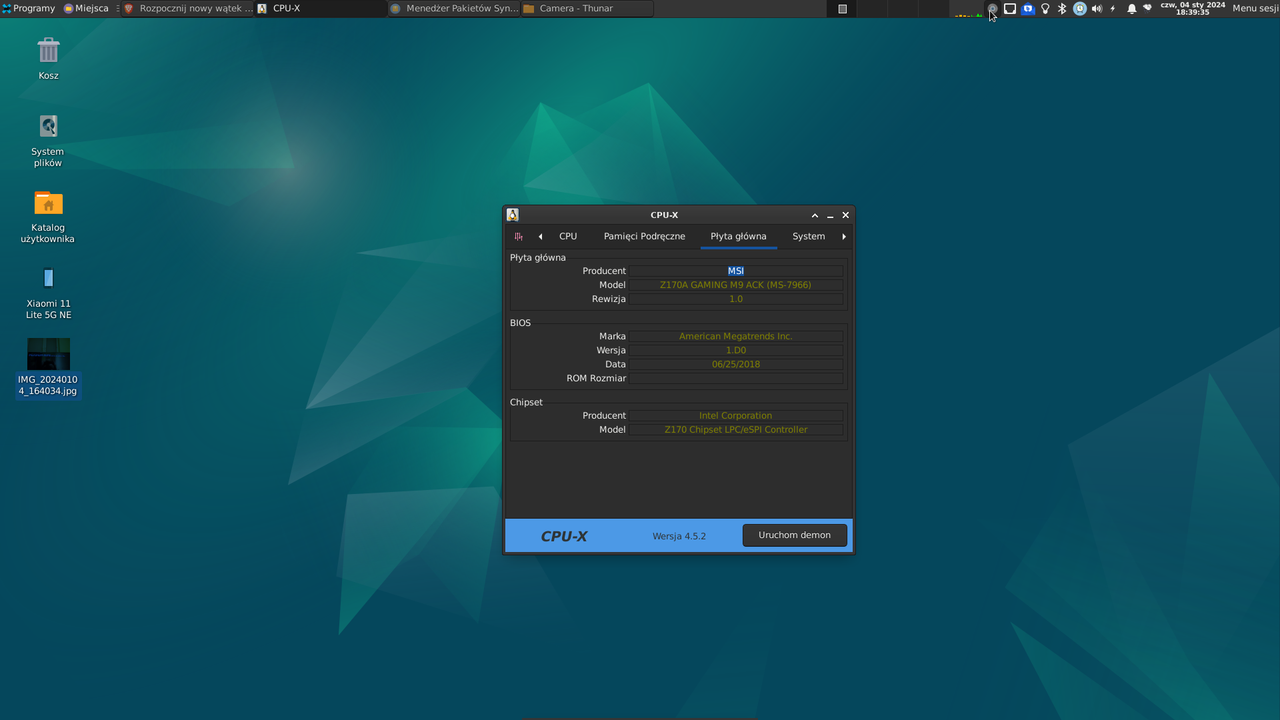The image size is (1280, 720).
Task: Click the Uruchom demon button
Action: click(x=795, y=535)
